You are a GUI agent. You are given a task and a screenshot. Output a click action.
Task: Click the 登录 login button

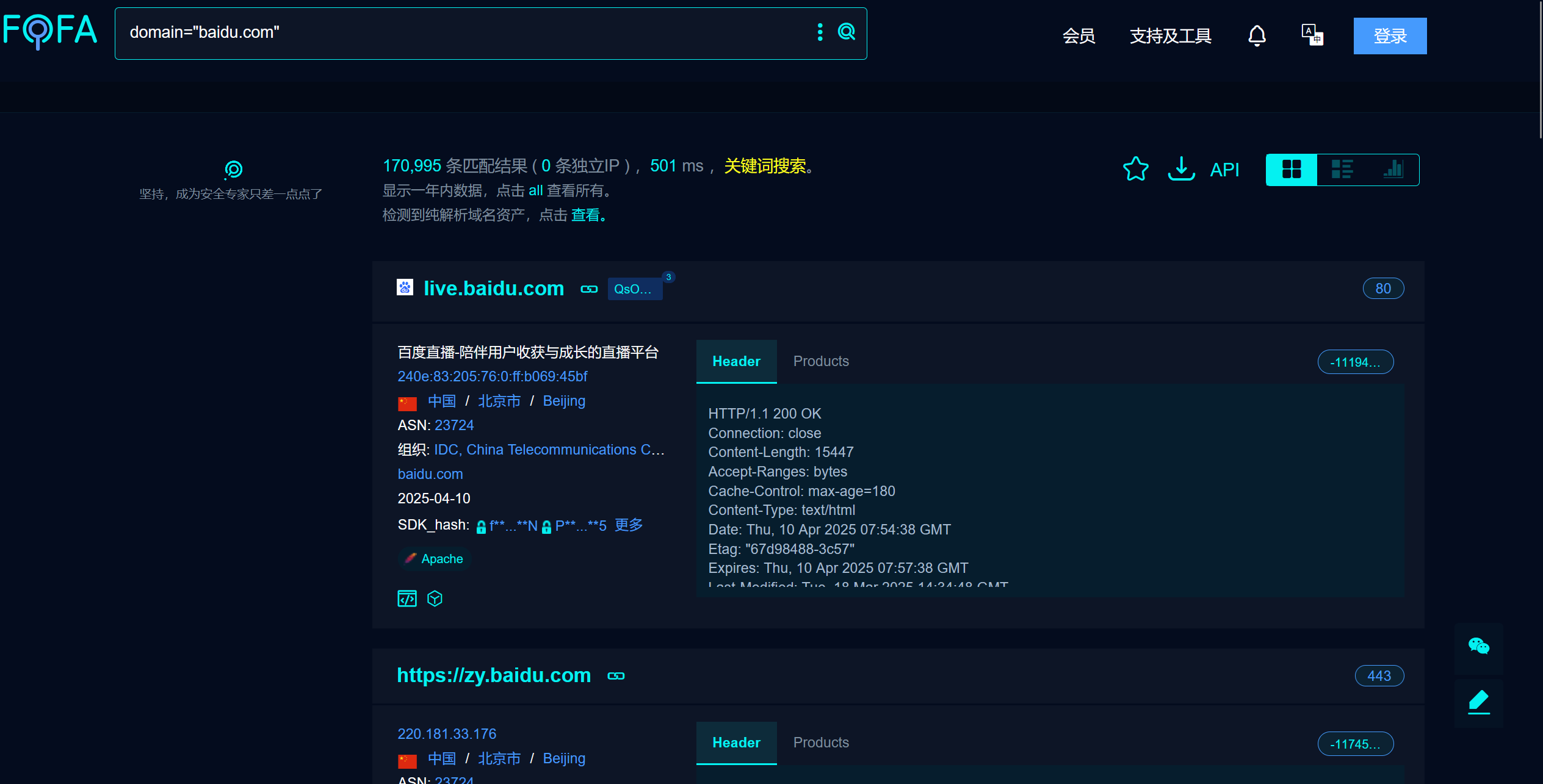1389,36
